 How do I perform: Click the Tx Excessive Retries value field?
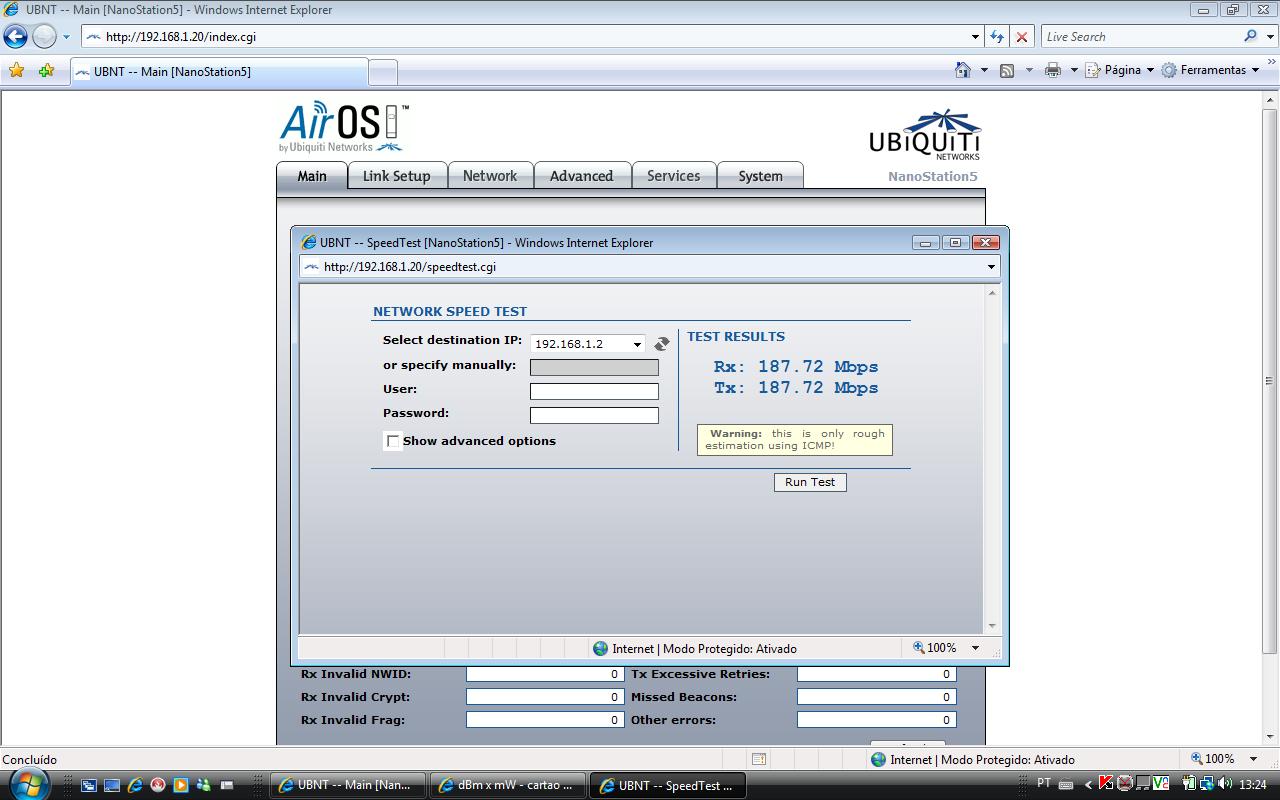tap(876, 674)
